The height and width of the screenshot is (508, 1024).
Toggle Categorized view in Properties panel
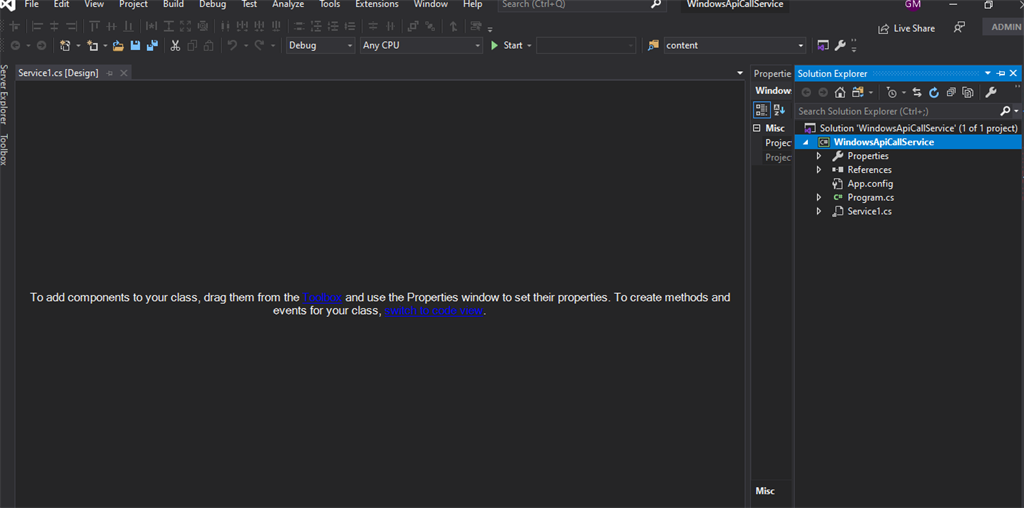[x=761, y=110]
